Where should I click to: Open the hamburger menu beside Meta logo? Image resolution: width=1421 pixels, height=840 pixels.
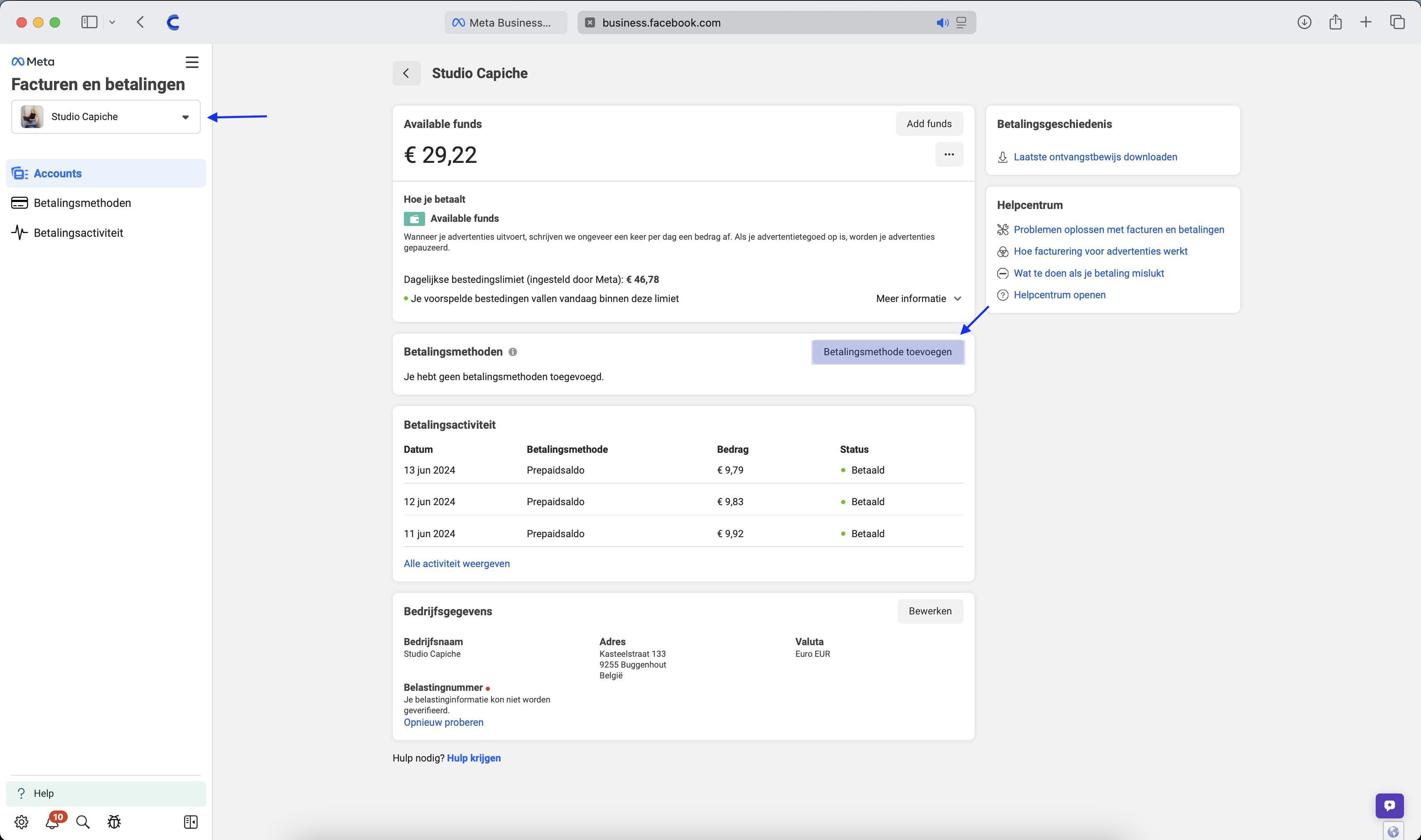[x=192, y=62]
